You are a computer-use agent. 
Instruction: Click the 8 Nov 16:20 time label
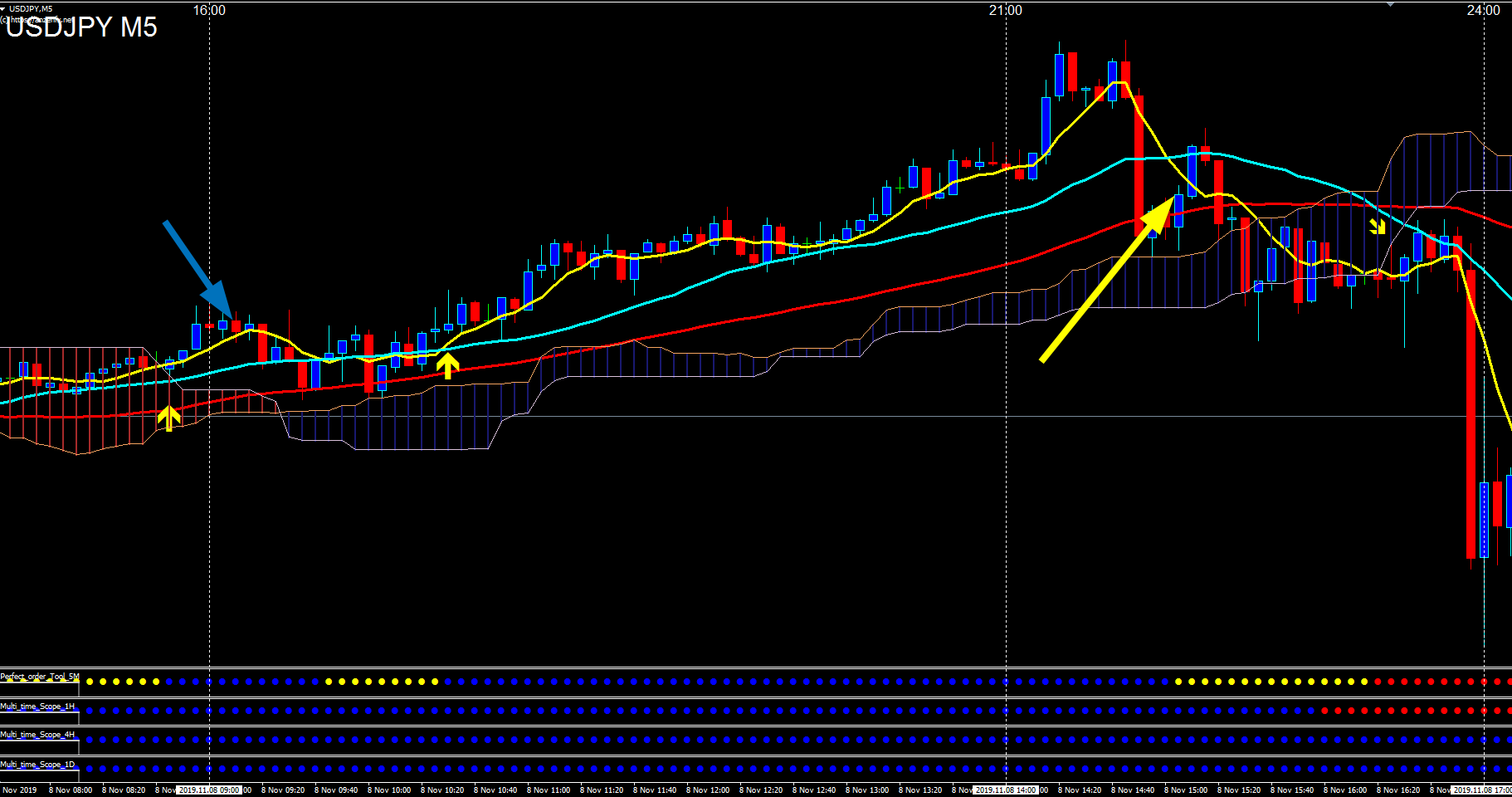pyautogui.click(x=1398, y=790)
